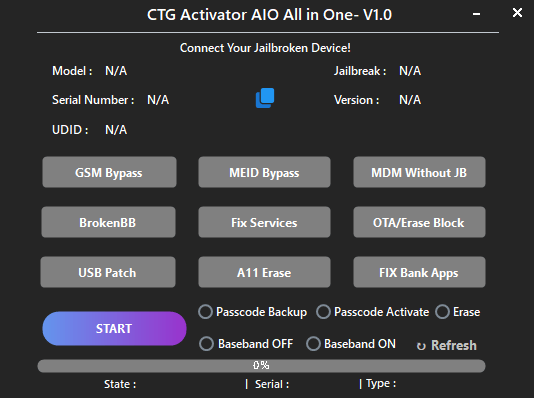Click the BrokenBB button
534x398 pixels.
108,222
